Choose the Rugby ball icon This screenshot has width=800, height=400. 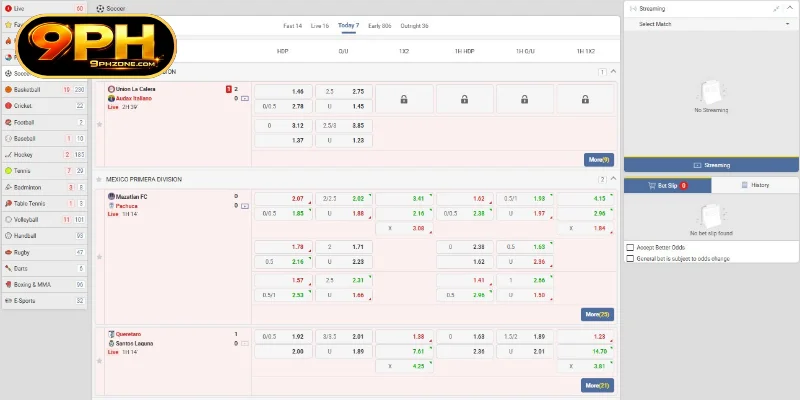[x=8, y=253]
